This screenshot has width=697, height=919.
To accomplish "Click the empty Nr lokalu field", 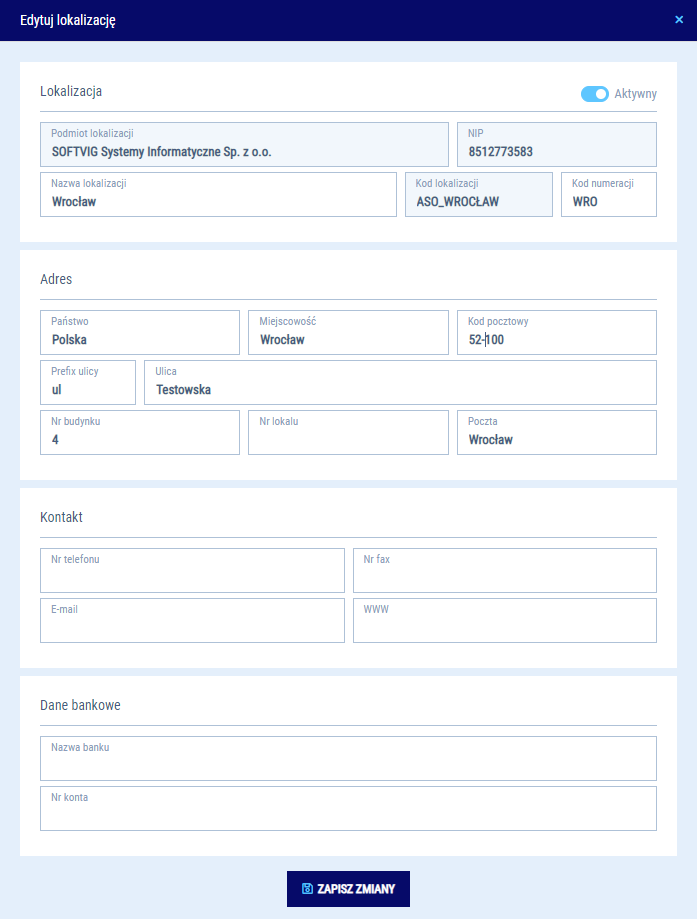I will [348, 433].
